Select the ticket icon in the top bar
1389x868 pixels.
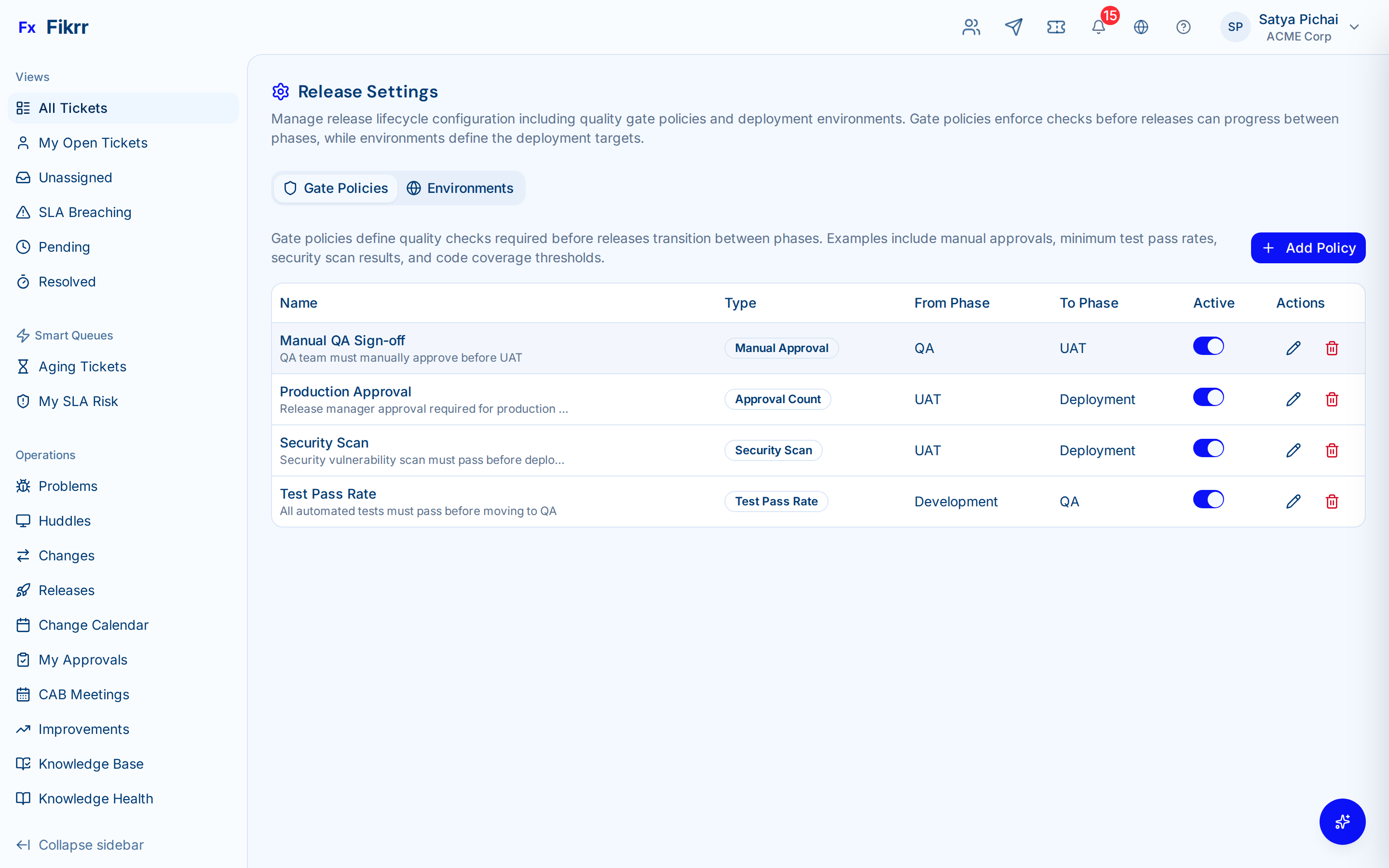[1056, 27]
